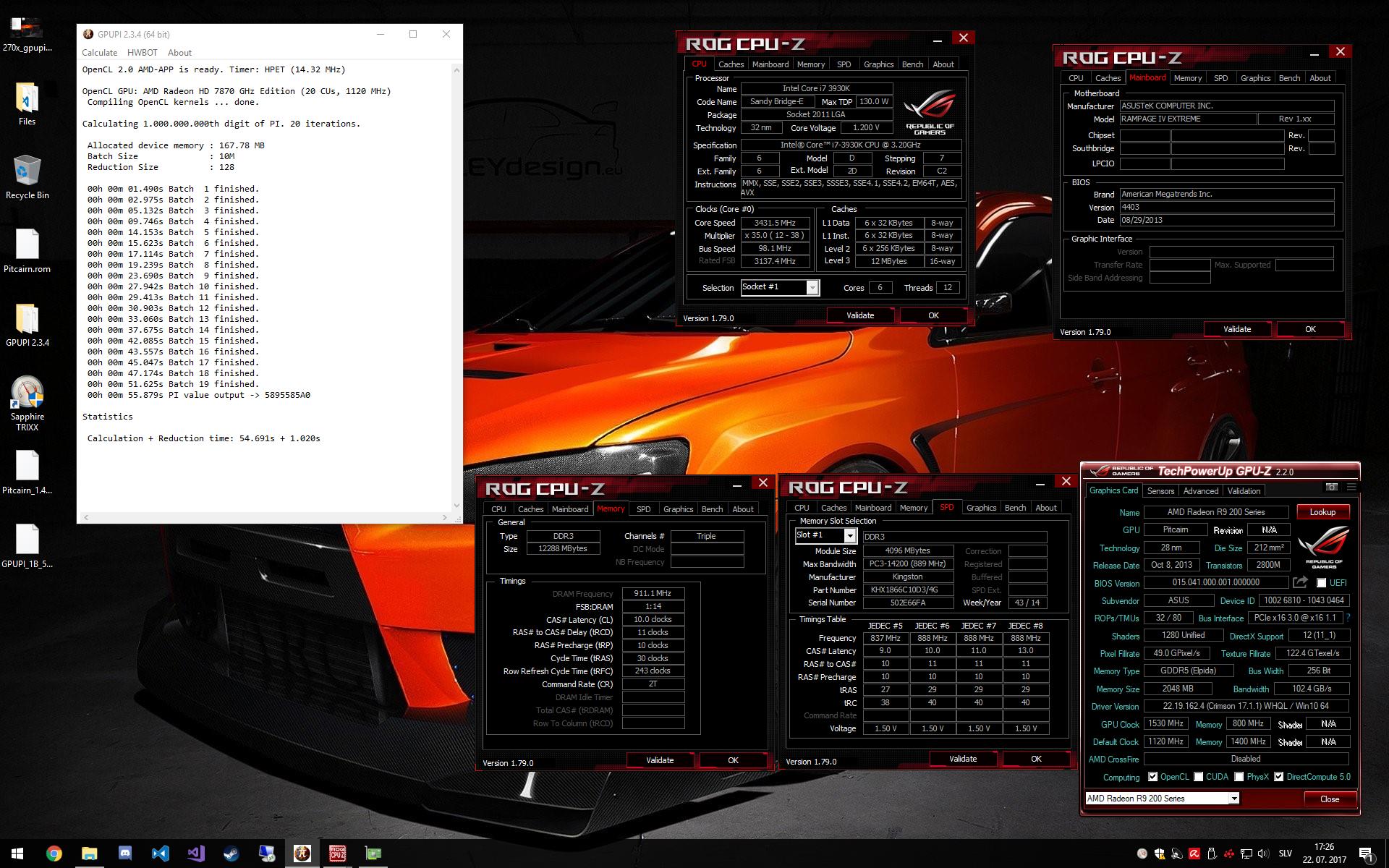The width and height of the screenshot is (1389, 868).
Task: Click GPUPI vertical scrollbar down arrow
Action: pyautogui.click(x=456, y=506)
